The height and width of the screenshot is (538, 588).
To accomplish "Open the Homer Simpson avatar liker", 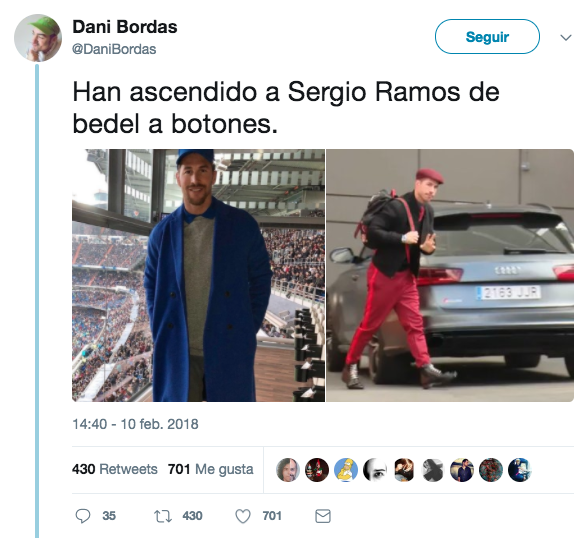I will (x=346, y=469).
